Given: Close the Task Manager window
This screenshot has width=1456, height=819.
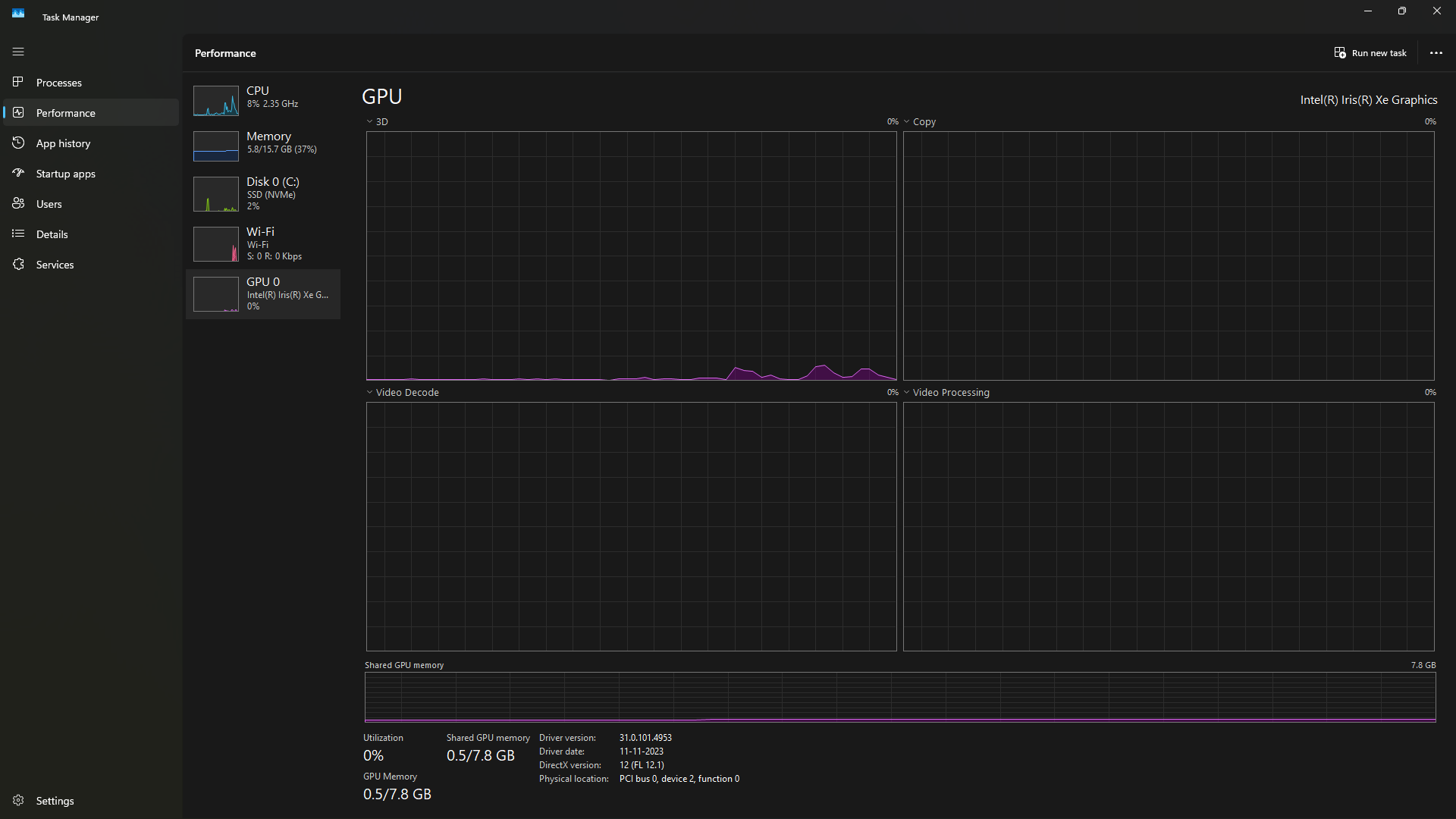Looking at the screenshot, I should tap(1436, 11).
